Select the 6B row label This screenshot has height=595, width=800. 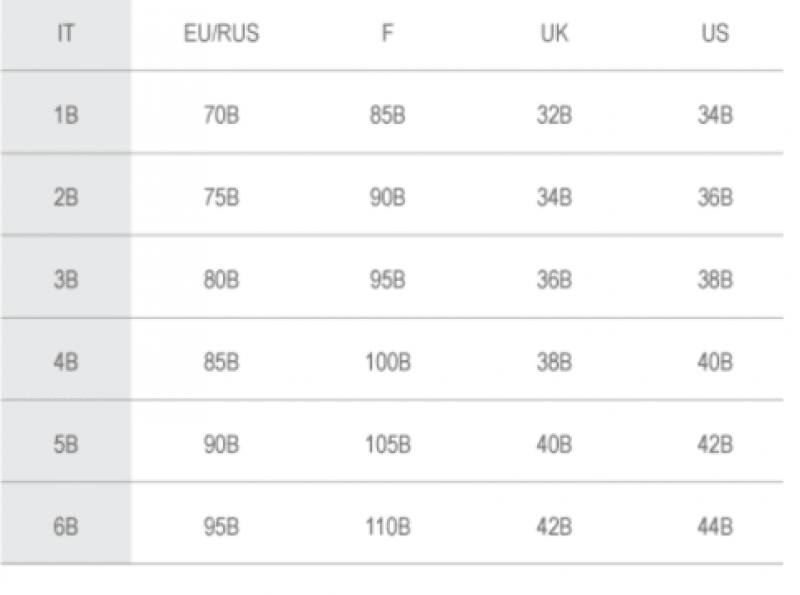[x=66, y=527]
